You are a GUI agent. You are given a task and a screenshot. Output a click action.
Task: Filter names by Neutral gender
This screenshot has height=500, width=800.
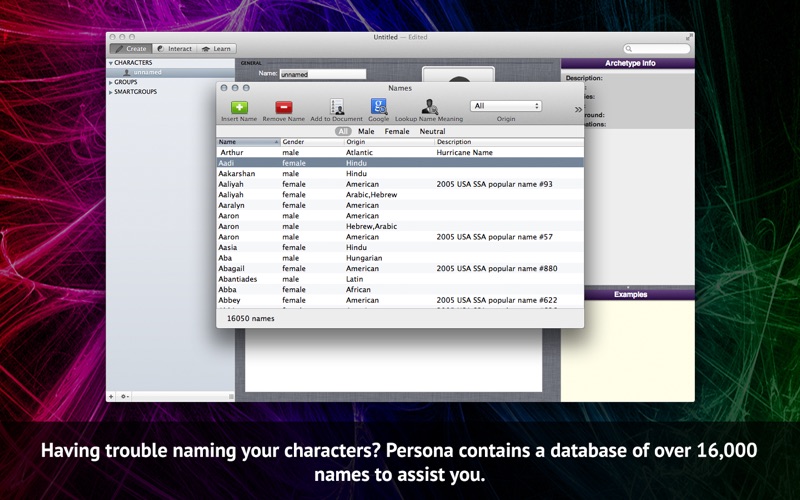click(432, 131)
